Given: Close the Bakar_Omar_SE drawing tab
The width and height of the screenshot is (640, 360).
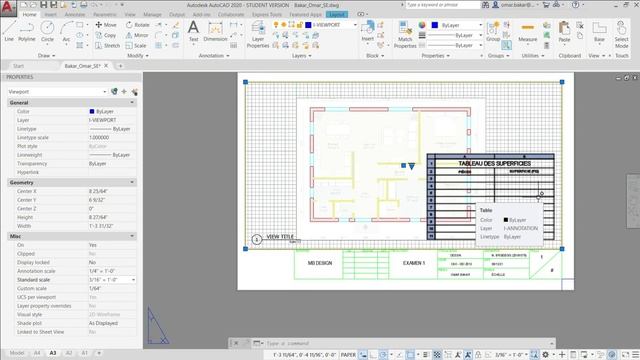Looking at the screenshot, I should [106, 66].
